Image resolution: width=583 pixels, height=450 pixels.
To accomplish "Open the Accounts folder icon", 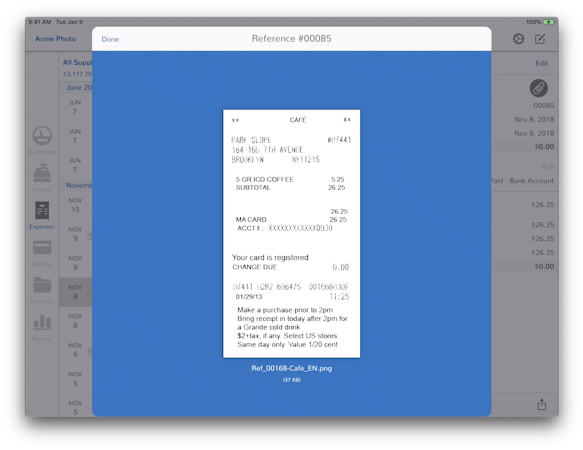I will [42, 285].
